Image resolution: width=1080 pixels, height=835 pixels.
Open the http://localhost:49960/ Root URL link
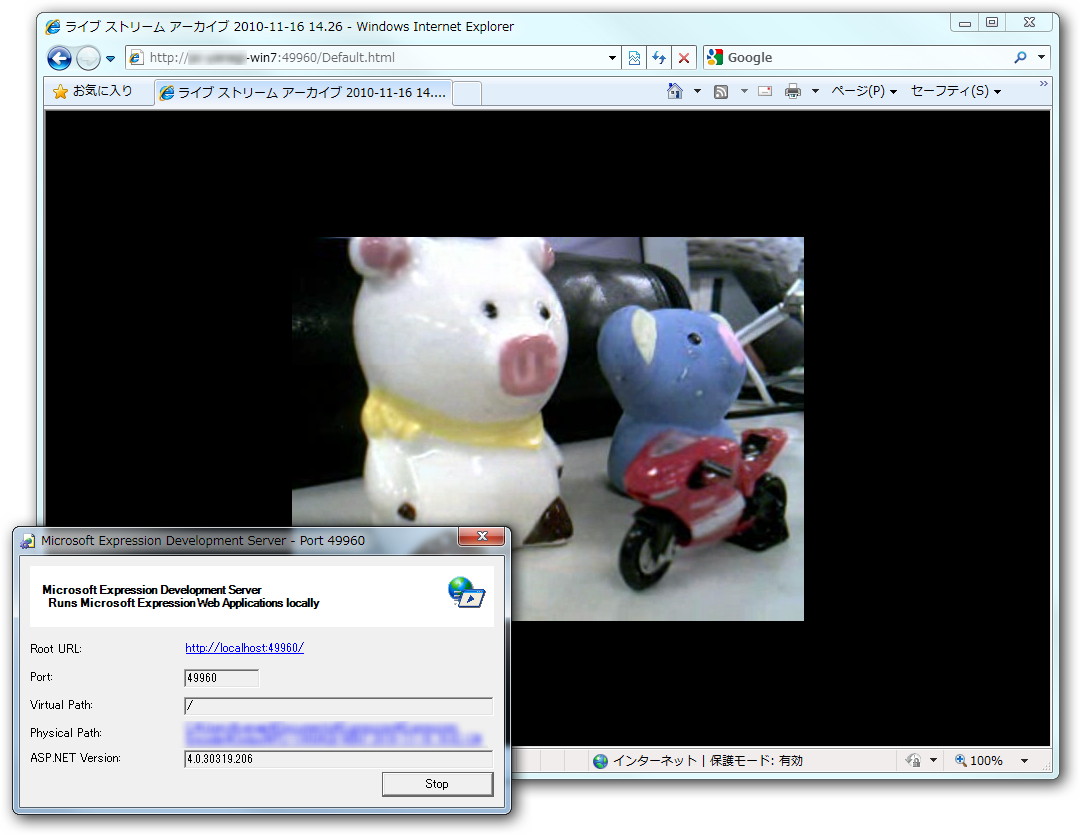[x=245, y=648]
